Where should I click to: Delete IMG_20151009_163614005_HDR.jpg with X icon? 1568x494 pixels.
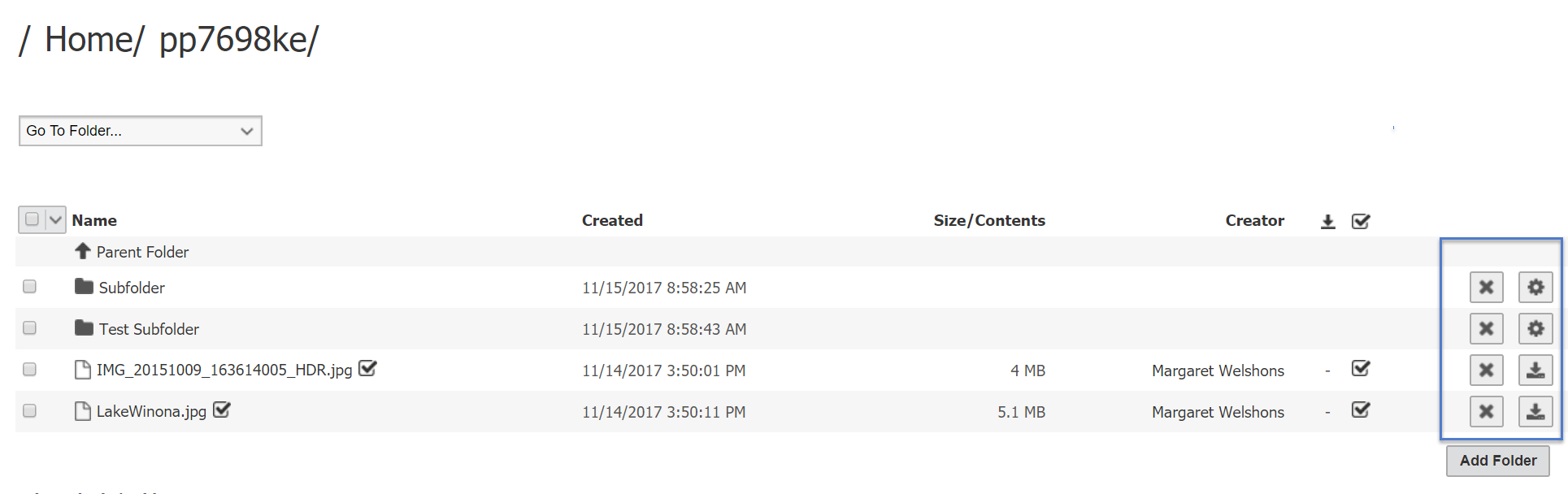(x=1486, y=370)
